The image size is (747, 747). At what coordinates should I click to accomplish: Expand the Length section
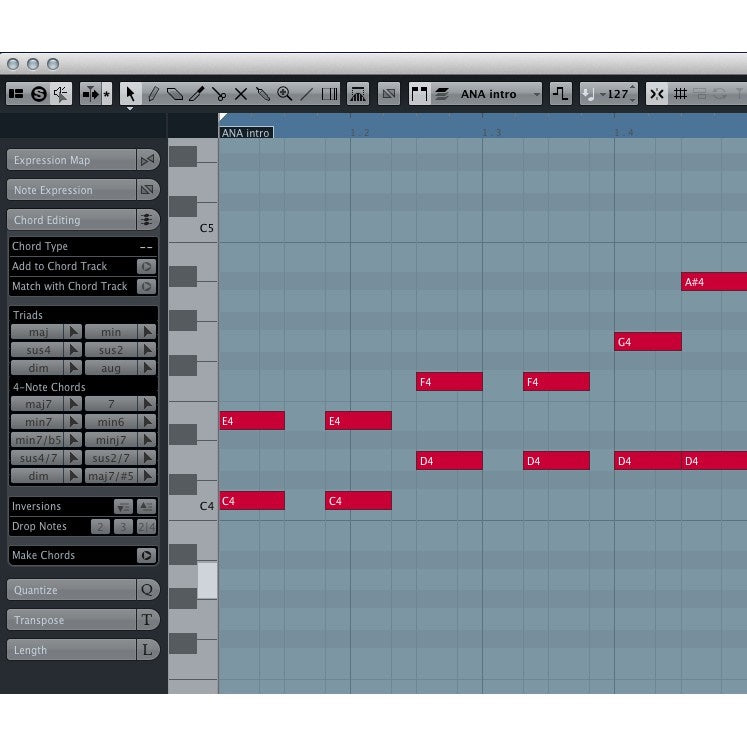coord(71,650)
